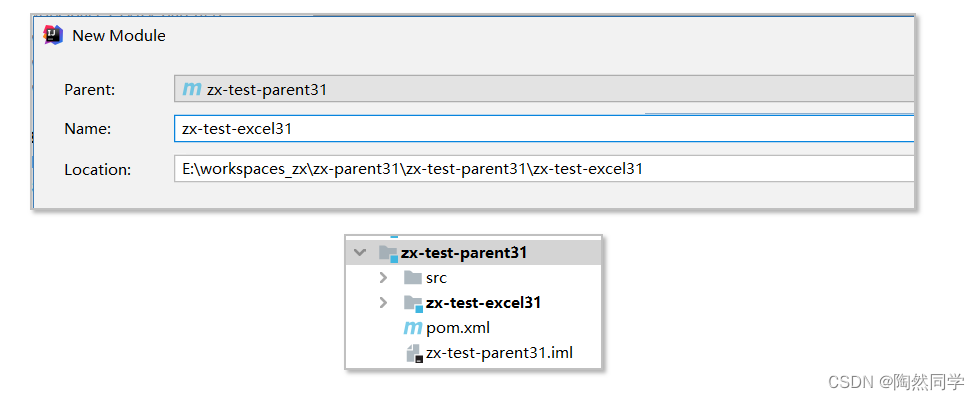
Task: Click the zx-test-parent31 module folder icon
Action: [x=389, y=253]
